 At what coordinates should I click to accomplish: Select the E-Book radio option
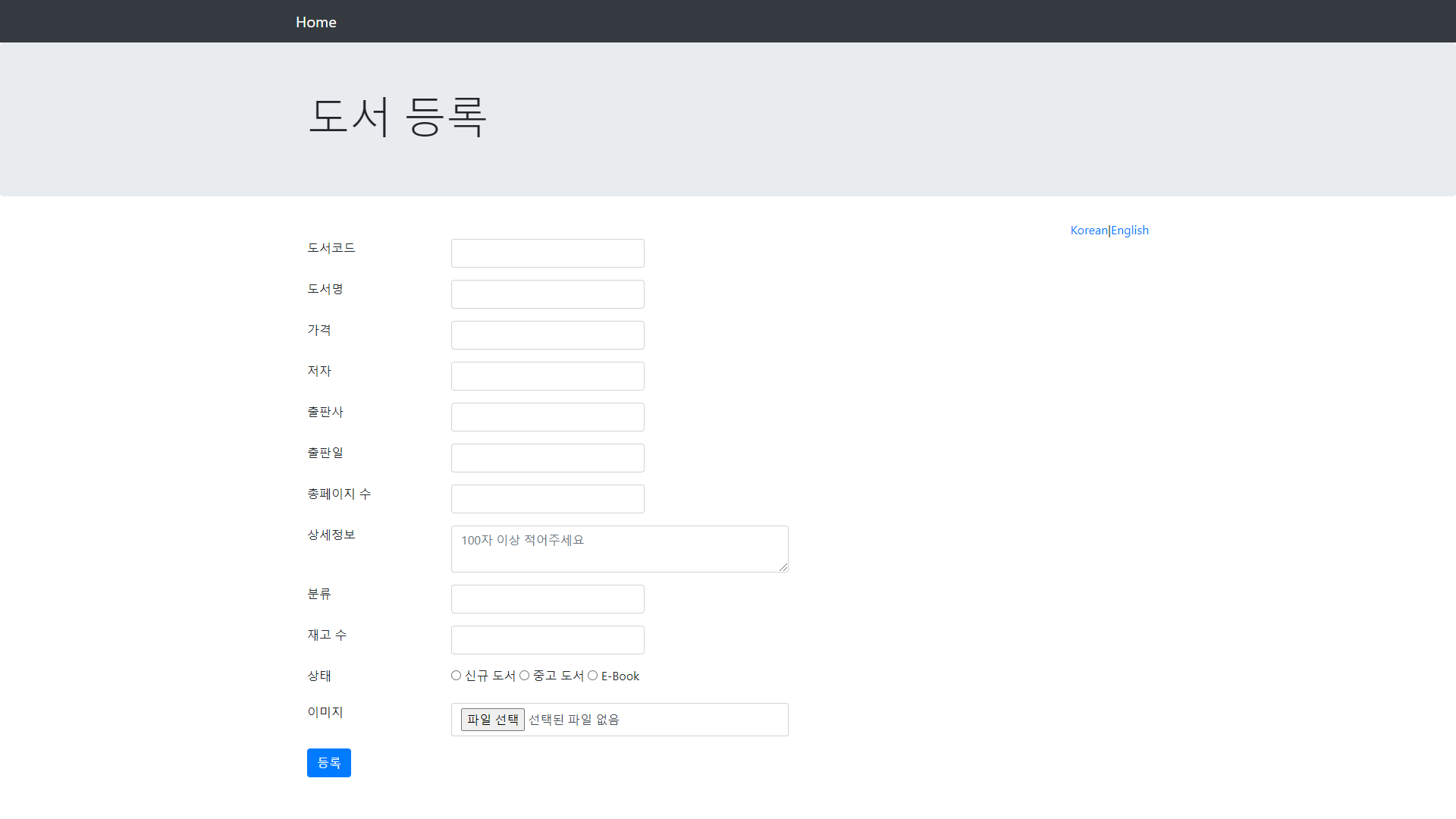point(593,676)
